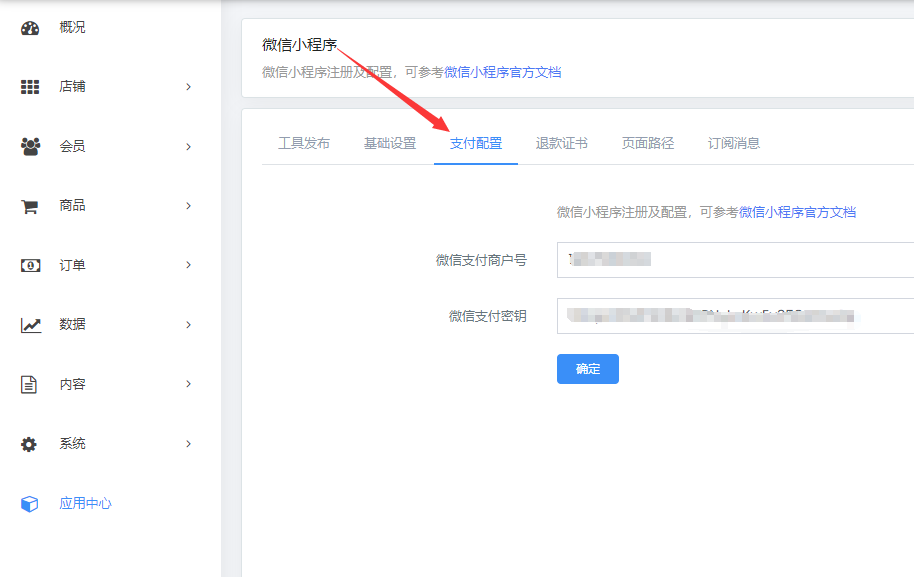Open 微信小程序官方文档 link in header

[x=502, y=72]
